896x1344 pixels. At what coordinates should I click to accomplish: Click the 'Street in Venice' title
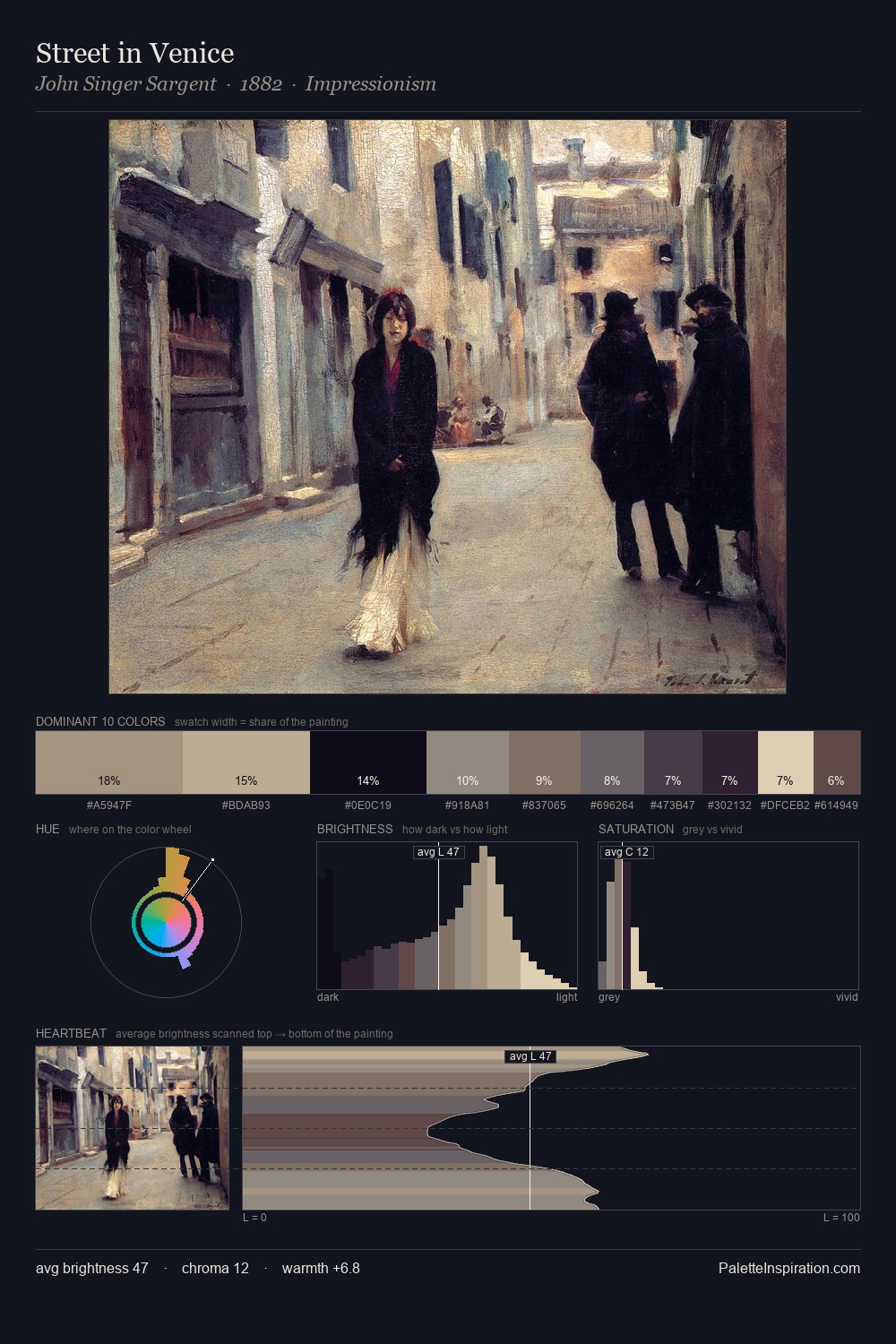click(135, 53)
